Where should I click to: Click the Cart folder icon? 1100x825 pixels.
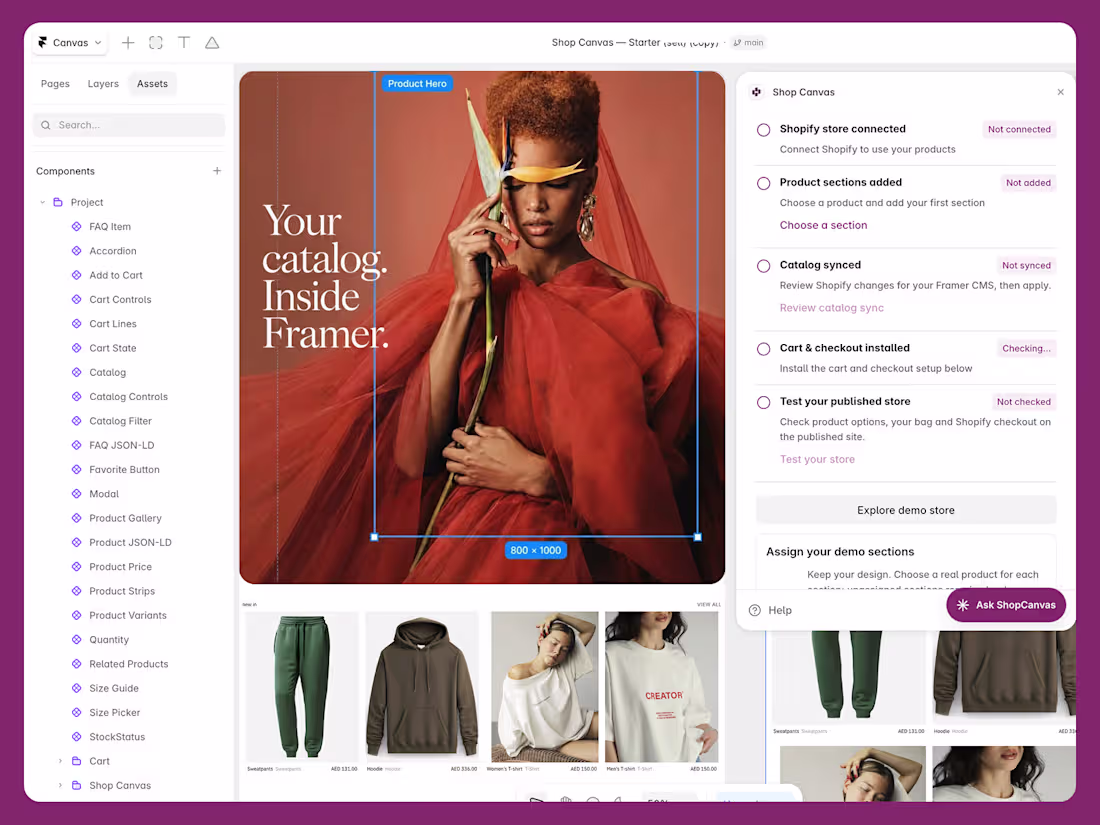click(76, 761)
